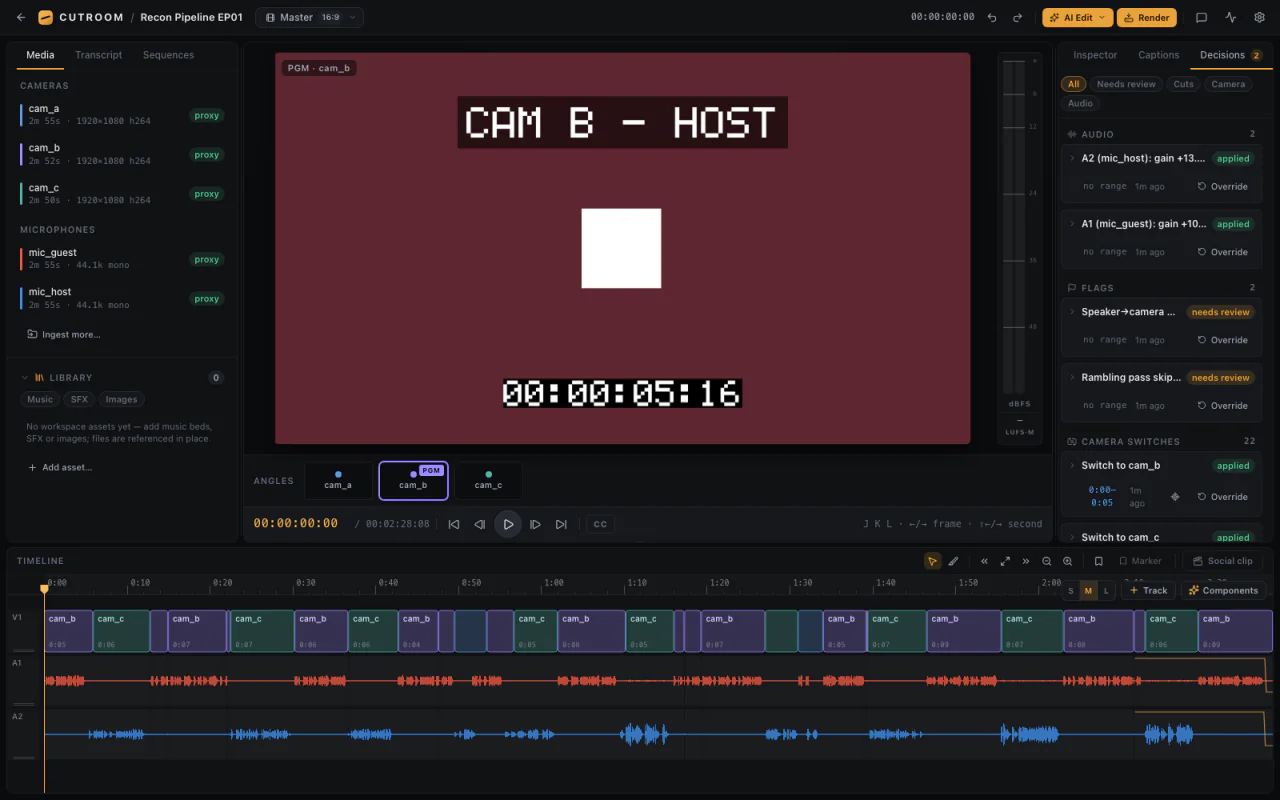Override the A2 (mic_host) gain decision
Screen dimensions: 1280x800
1223,186
